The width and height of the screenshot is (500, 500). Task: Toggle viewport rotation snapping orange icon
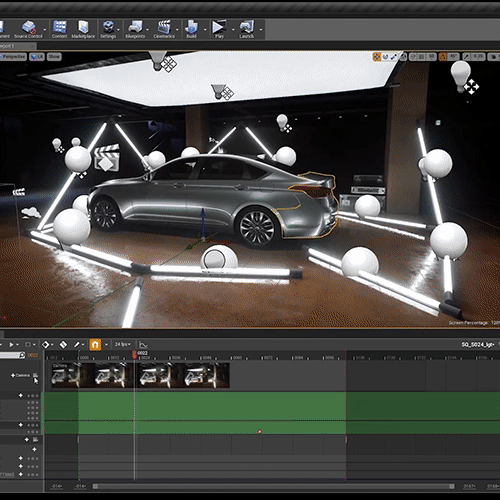[x=443, y=57]
